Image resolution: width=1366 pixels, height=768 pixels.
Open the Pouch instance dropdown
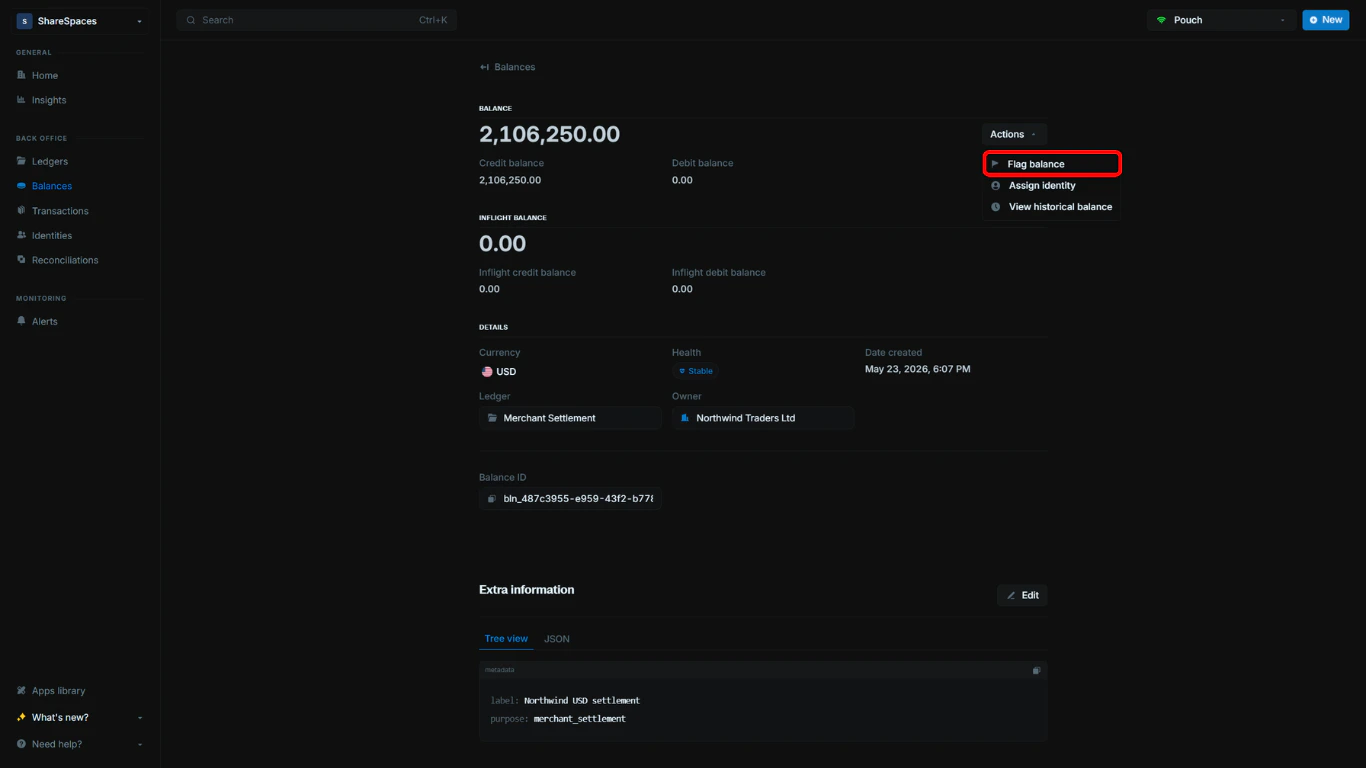(1221, 20)
